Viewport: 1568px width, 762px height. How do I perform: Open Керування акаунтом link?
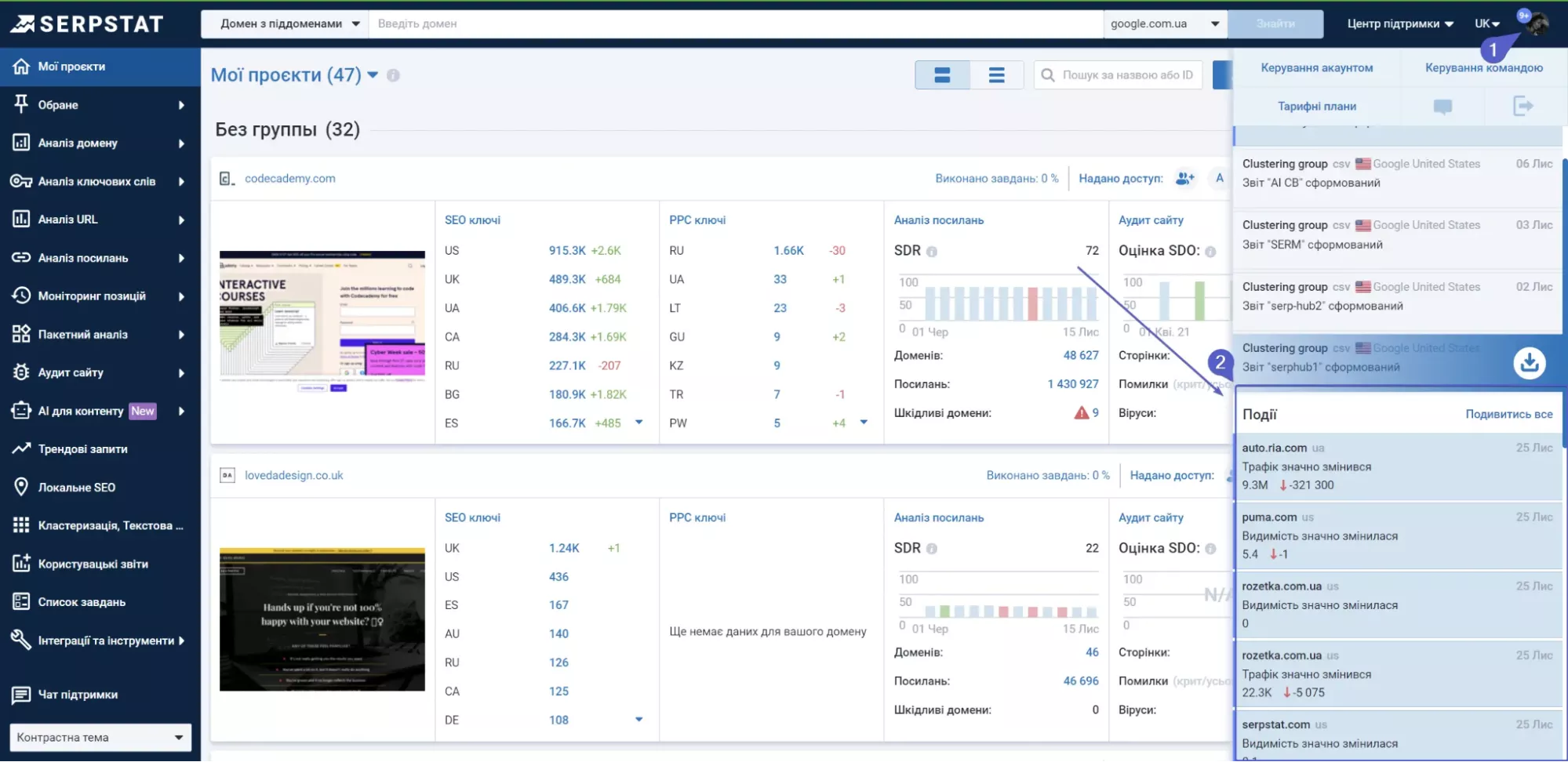pyautogui.click(x=1316, y=67)
